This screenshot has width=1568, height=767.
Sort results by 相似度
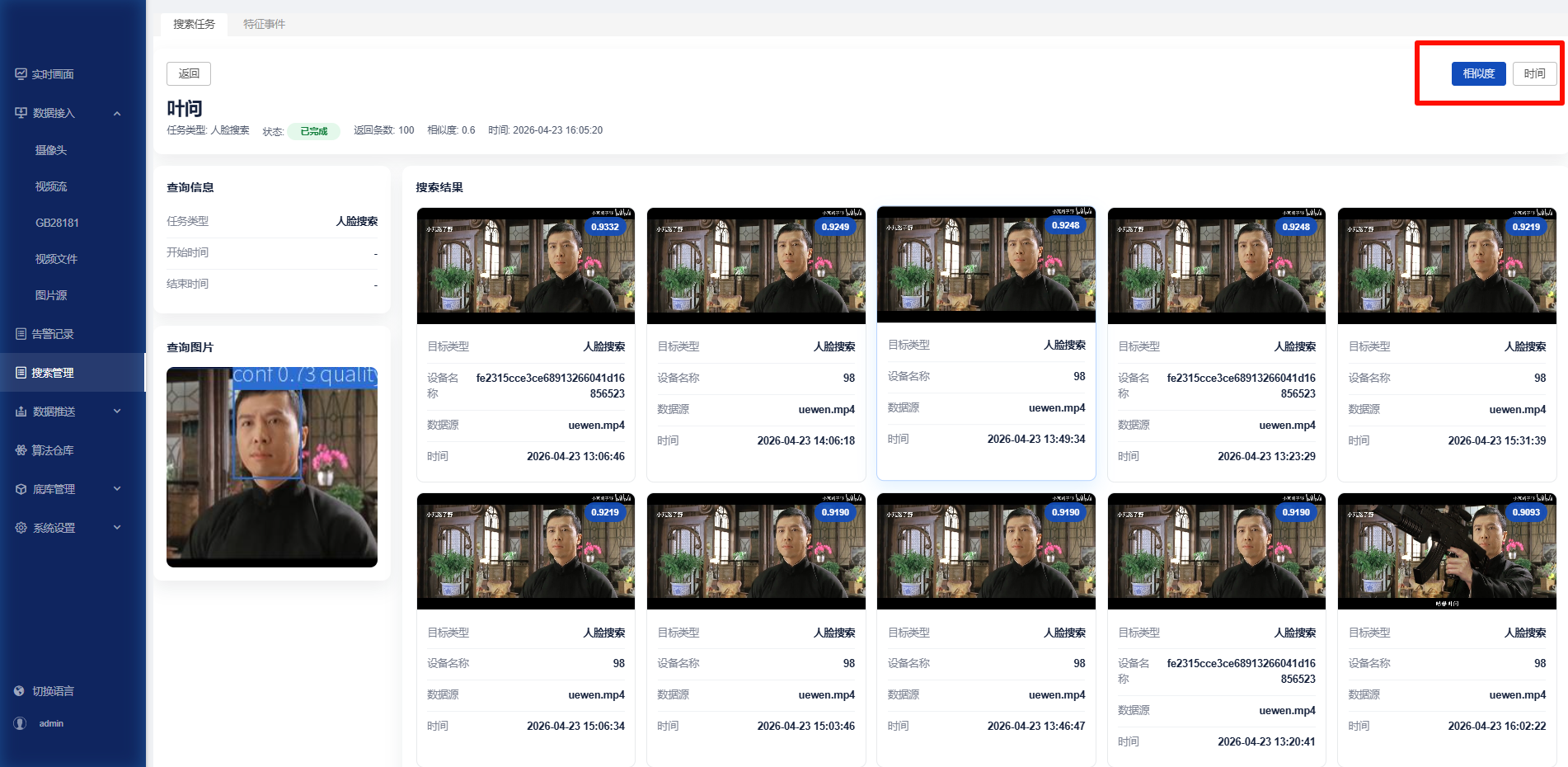click(1479, 73)
